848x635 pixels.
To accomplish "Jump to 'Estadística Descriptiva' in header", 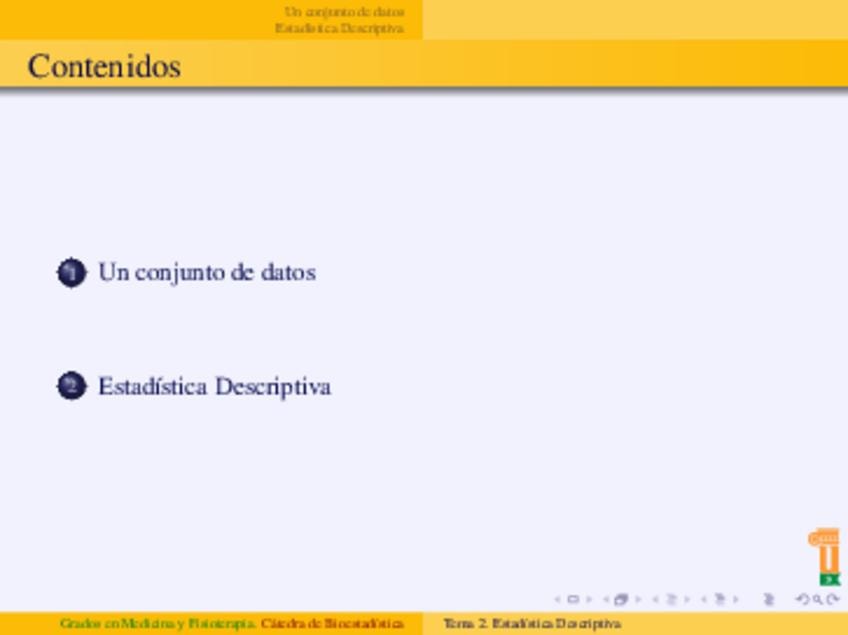I will click(x=340, y=28).
